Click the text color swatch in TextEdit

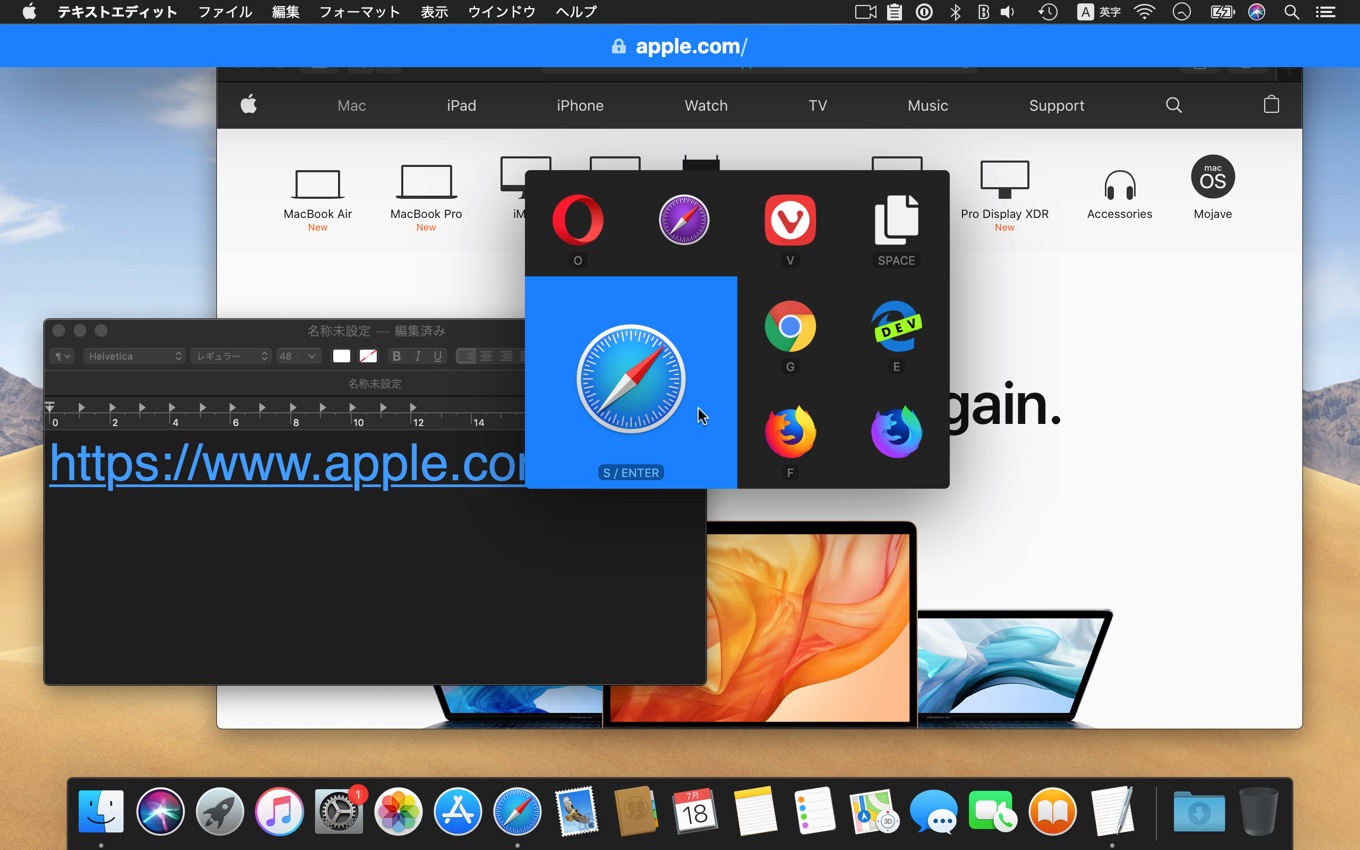[341, 356]
